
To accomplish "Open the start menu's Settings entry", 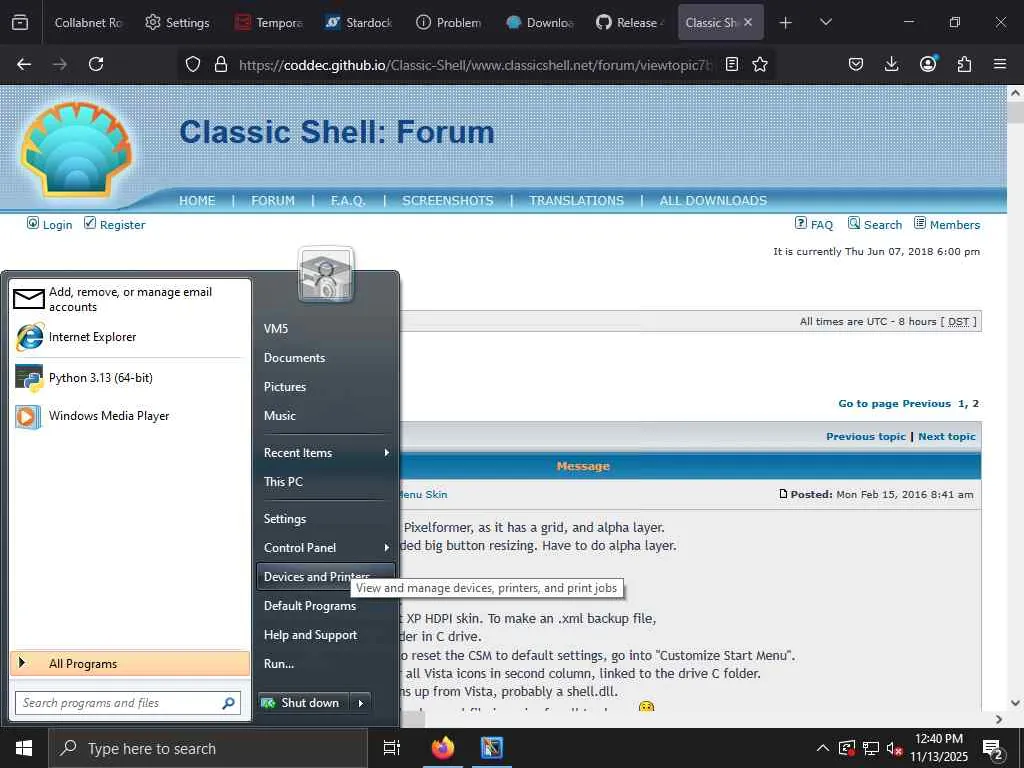I will [x=326, y=519].
